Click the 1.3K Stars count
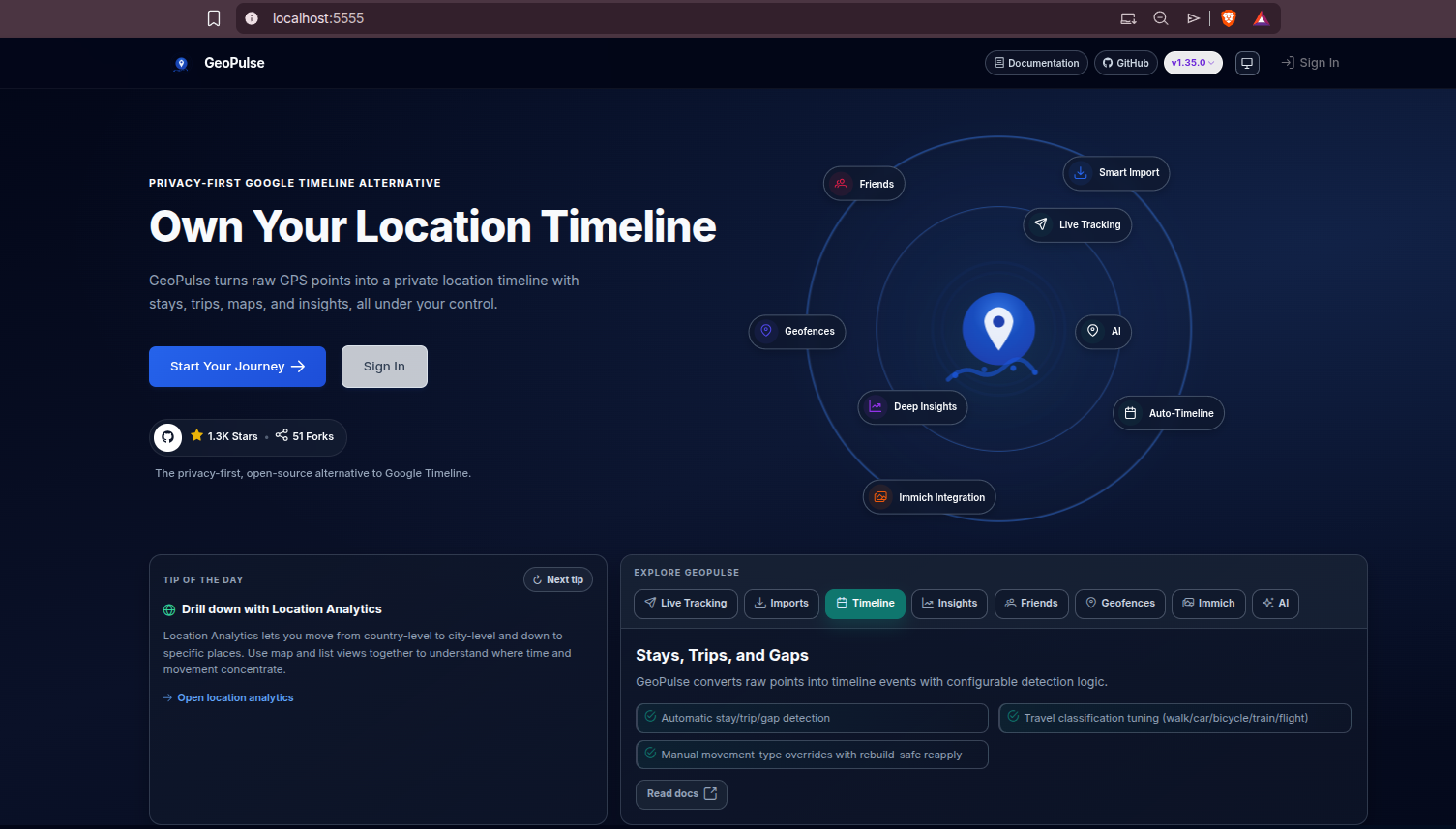 tap(224, 437)
